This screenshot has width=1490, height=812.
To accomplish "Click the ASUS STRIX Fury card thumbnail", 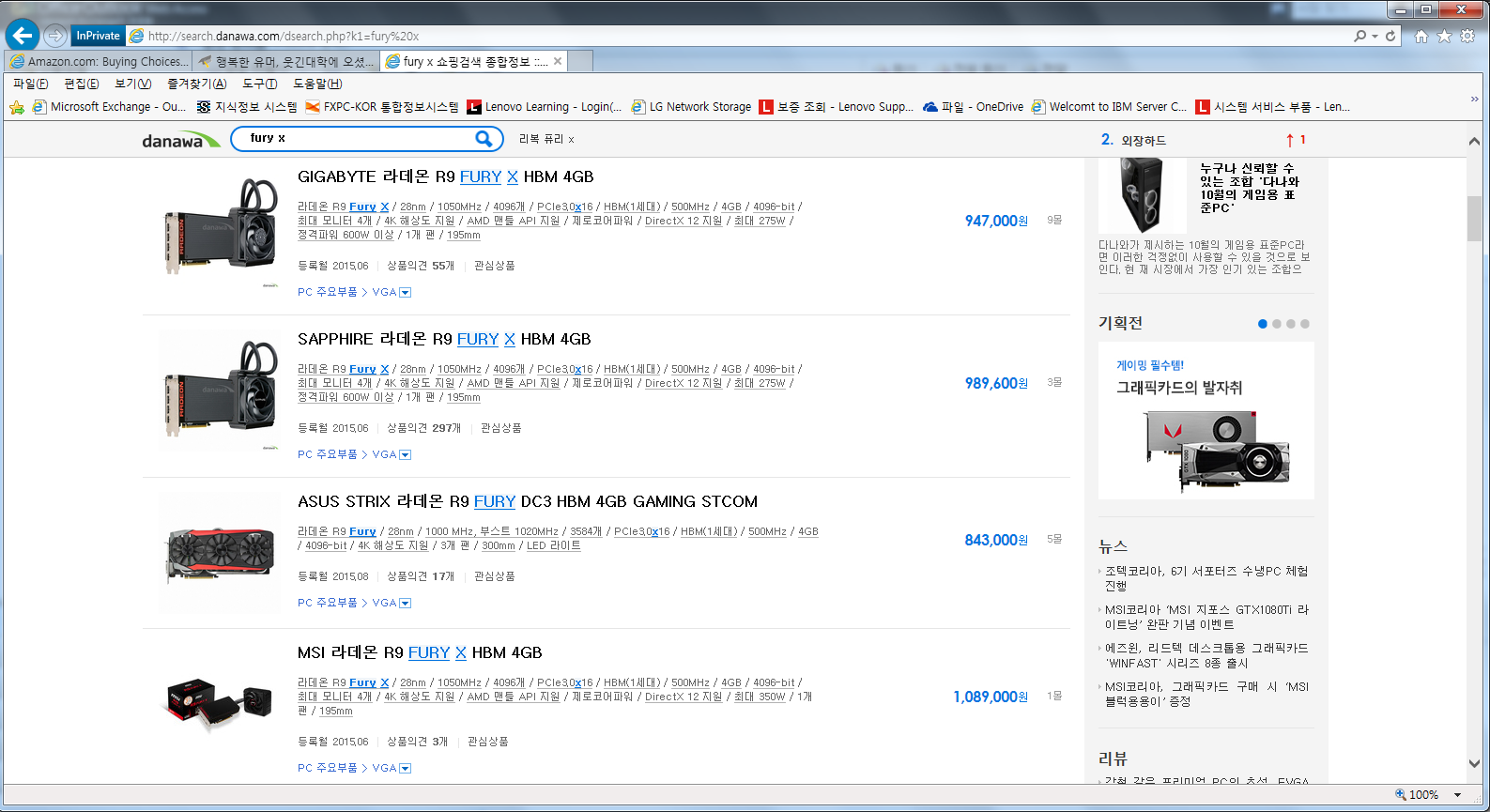I will [x=220, y=554].
